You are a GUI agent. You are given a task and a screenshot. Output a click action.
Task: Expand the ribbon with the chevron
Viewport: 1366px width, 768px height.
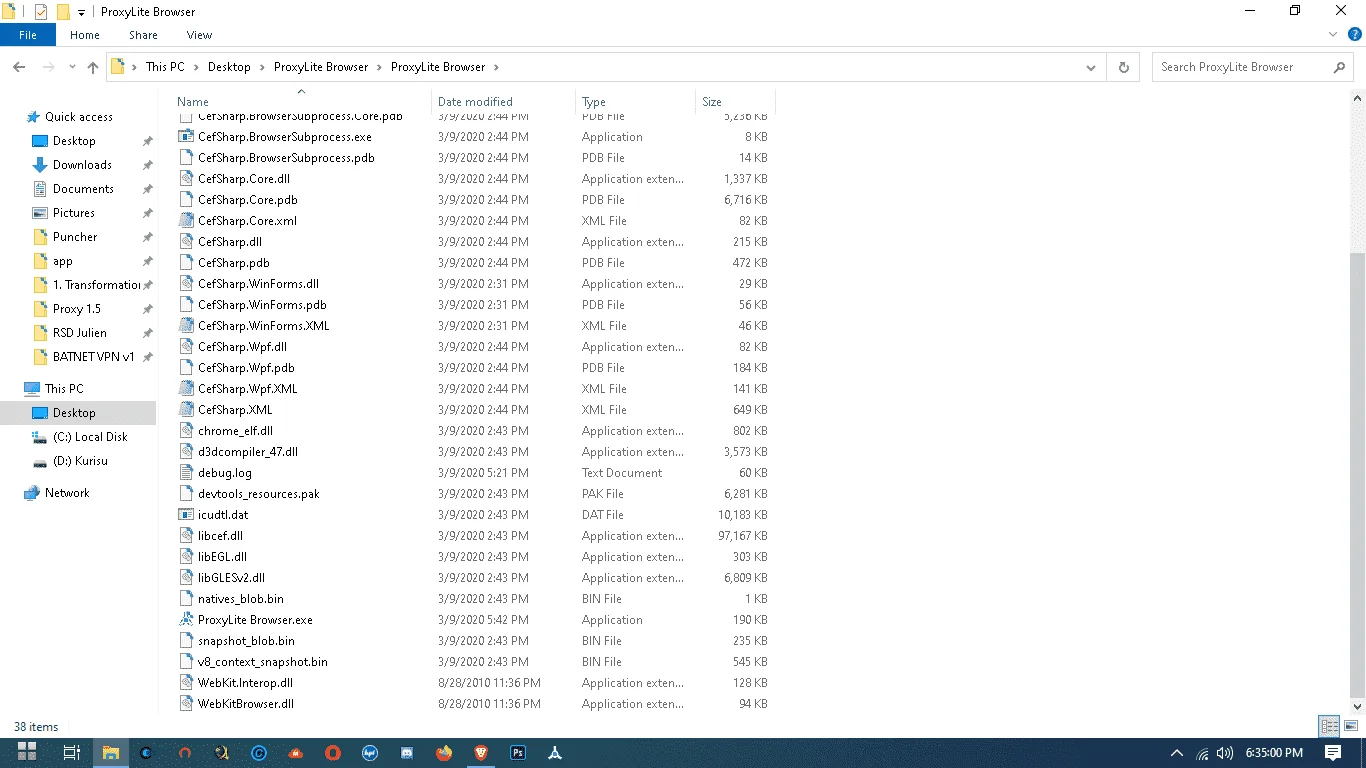click(x=1333, y=35)
